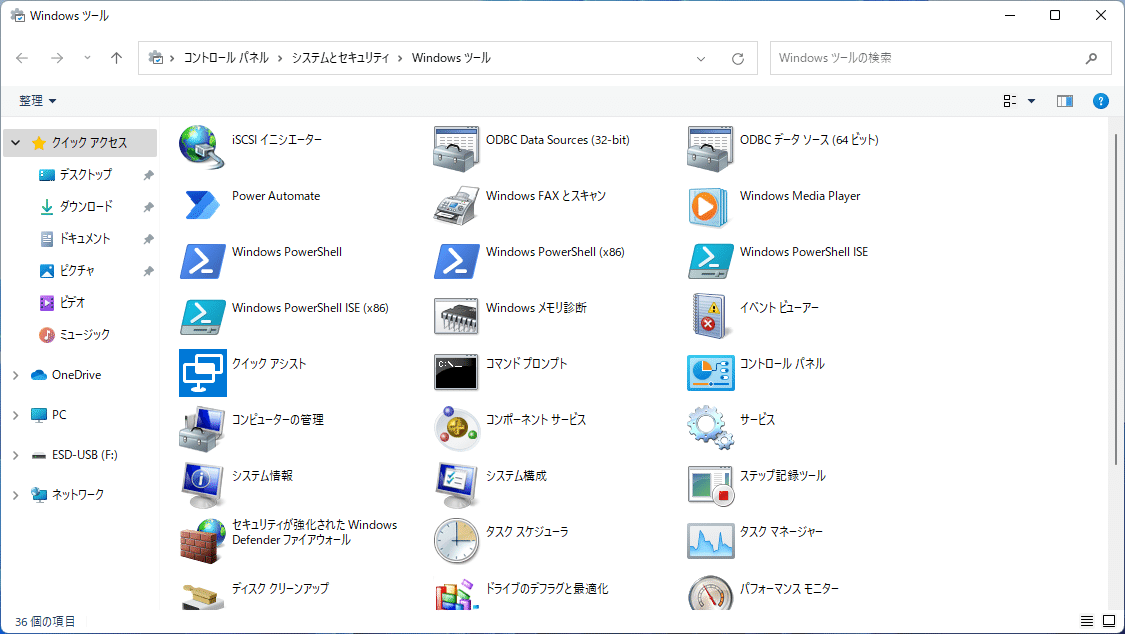1125x634 pixels.
Task: Open パフォーマンス モニター gauge icon
Action: [710, 592]
